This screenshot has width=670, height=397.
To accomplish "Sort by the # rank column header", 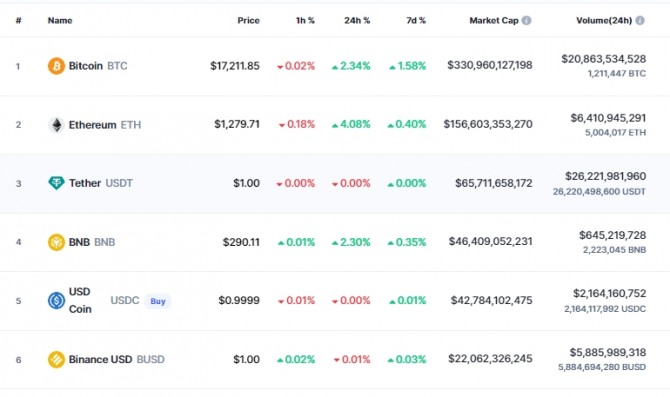I will (18, 21).
